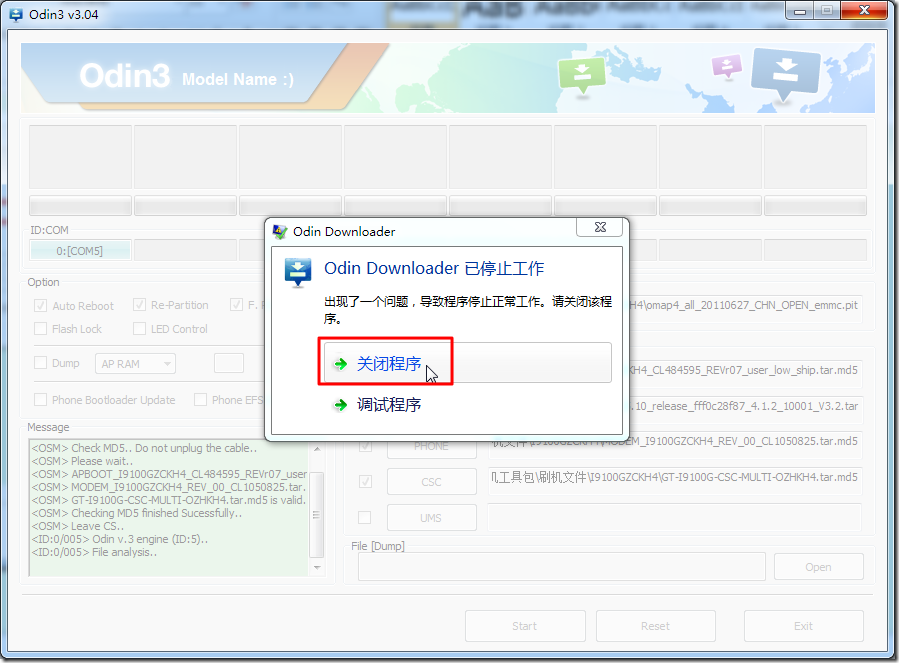Image resolution: width=899 pixels, height=663 pixels.
Task: Enable the LED Control checkbox
Action: point(139,329)
